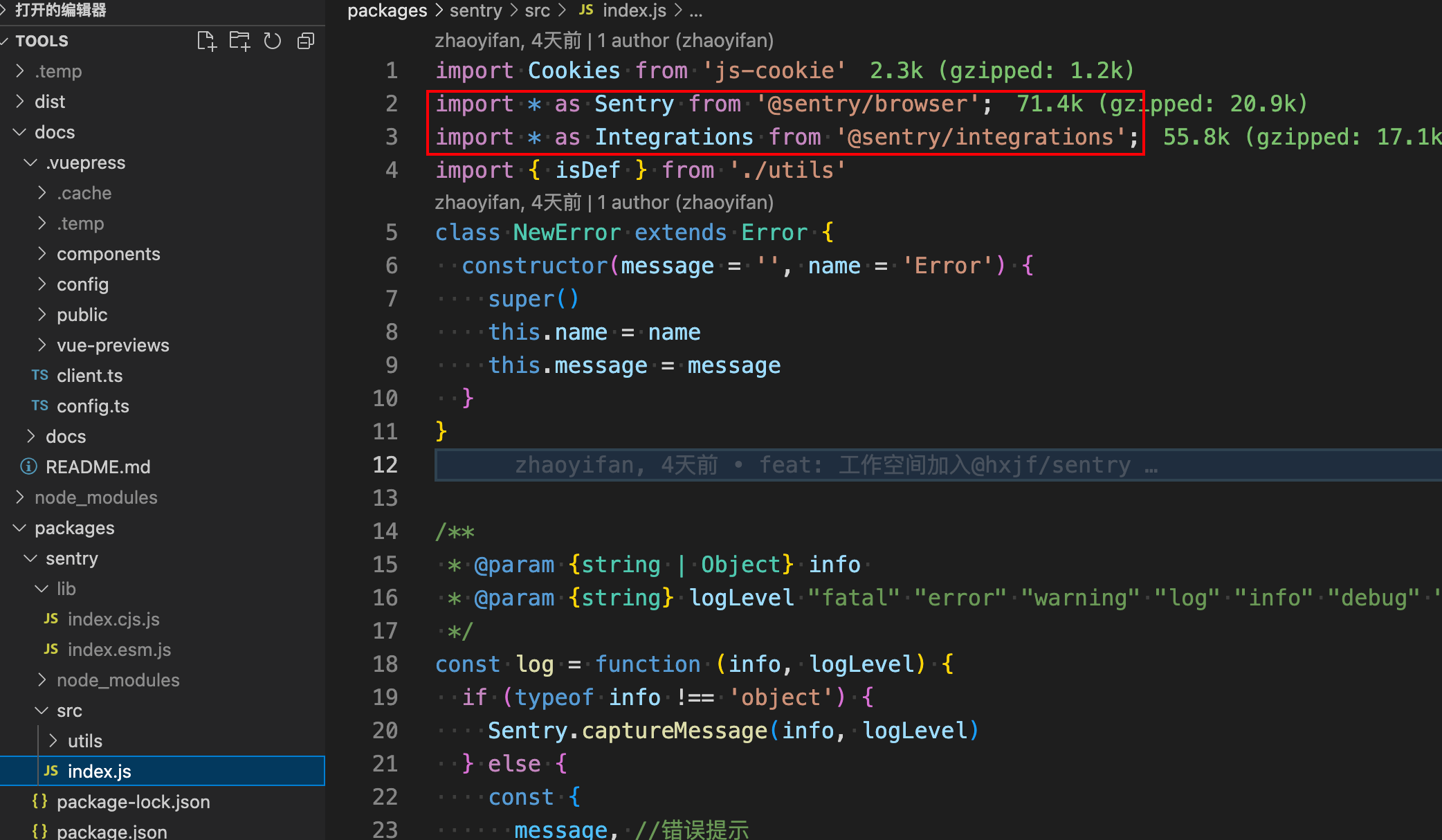The height and width of the screenshot is (840, 1442).
Task: Open README.md info file
Action: point(98,467)
